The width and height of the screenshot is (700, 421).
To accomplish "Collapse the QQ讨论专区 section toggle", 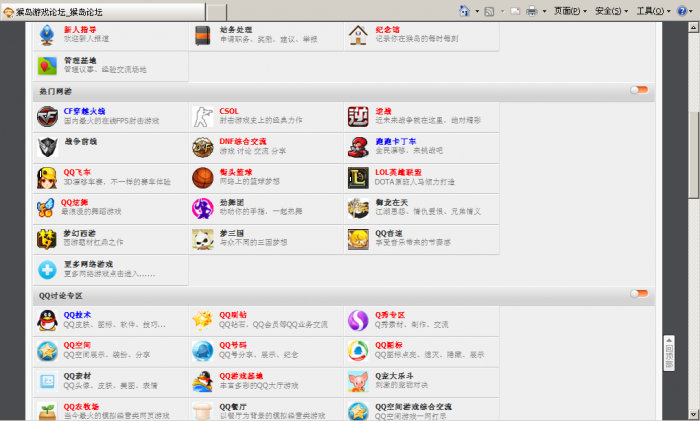I will 639,294.
